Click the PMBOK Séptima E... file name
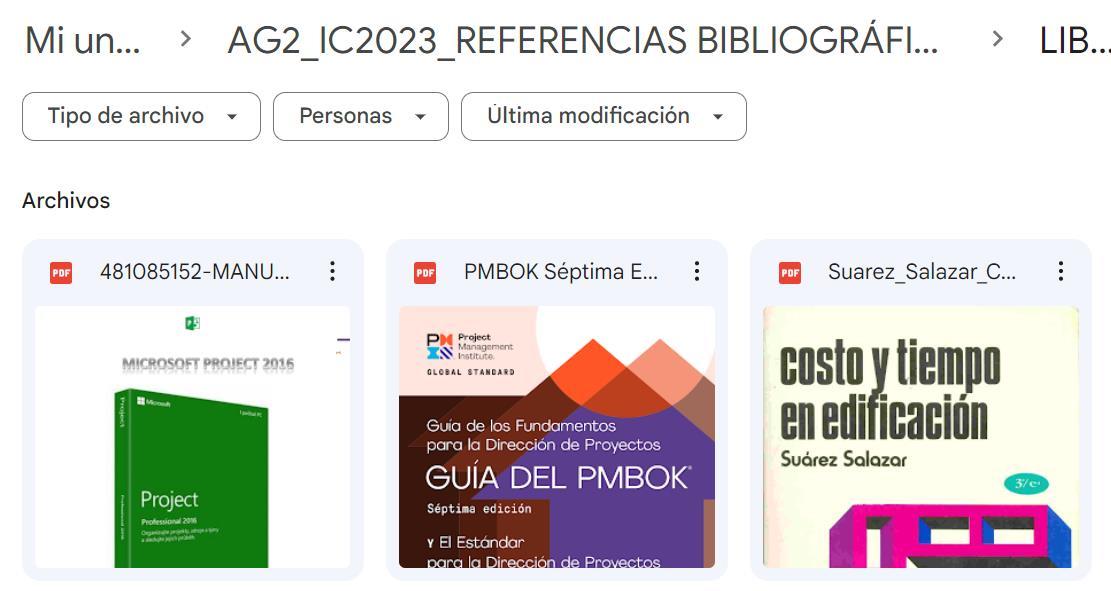Image resolution: width=1111 pixels, height=591 pixels. pyautogui.click(x=561, y=272)
